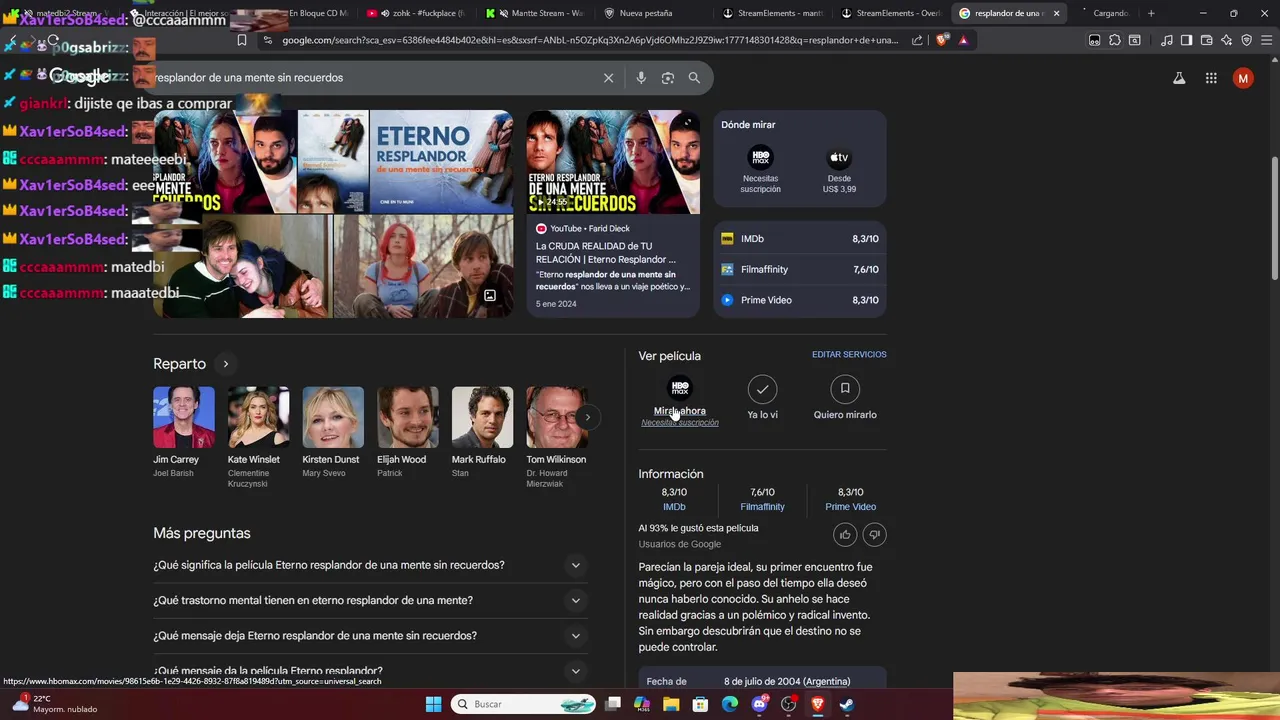Mark movie as Ya lo vi
The height and width of the screenshot is (720, 1280).
pos(762,389)
